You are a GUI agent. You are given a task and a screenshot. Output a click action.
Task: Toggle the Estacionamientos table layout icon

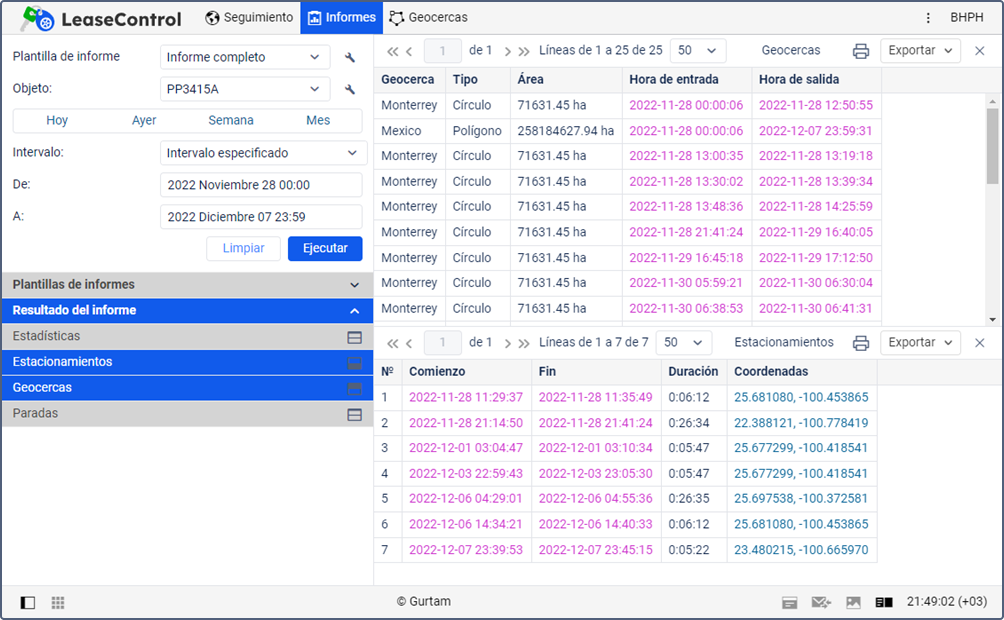click(354, 362)
